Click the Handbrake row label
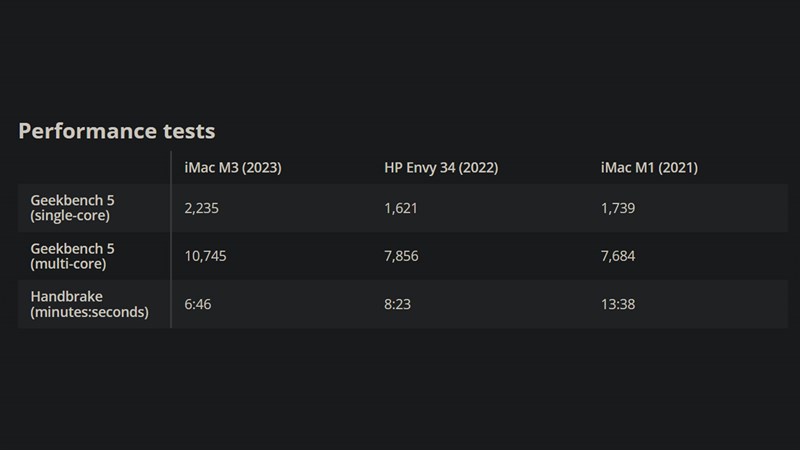The width and height of the screenshot is (800, 450). (x=67, y=297)
